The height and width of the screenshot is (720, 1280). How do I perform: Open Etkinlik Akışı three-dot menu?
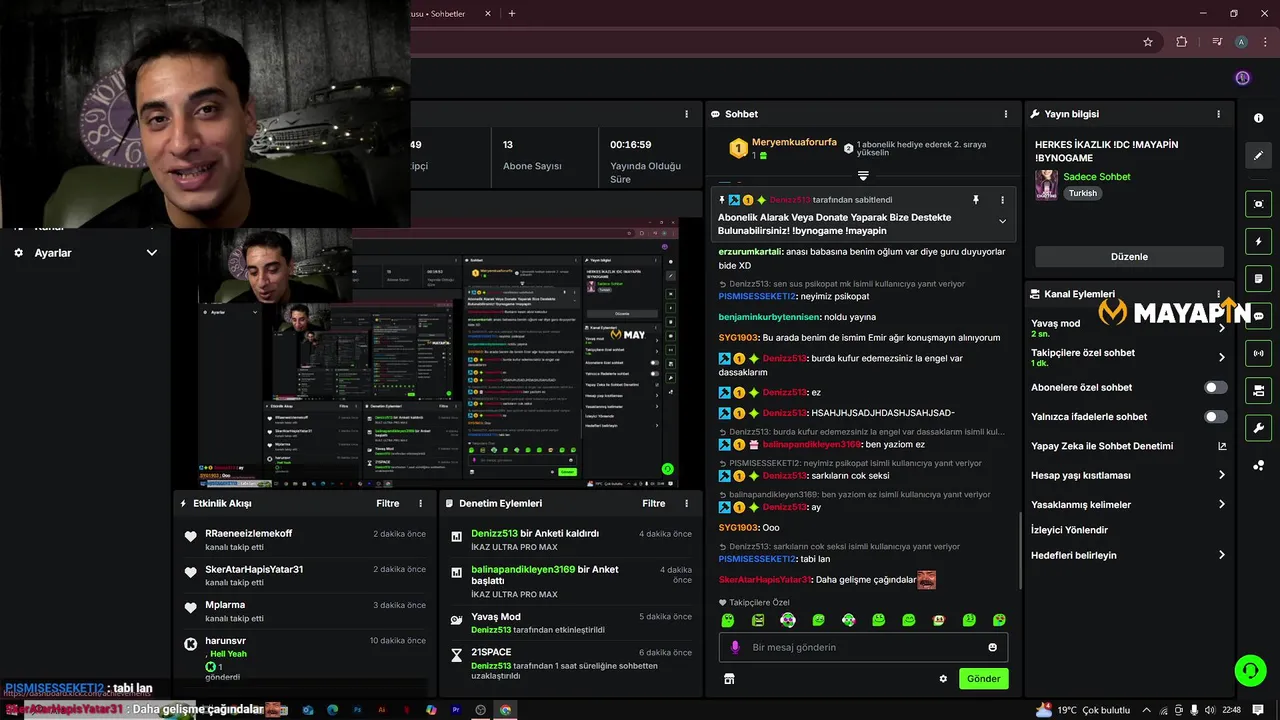(x=420, y=503)
